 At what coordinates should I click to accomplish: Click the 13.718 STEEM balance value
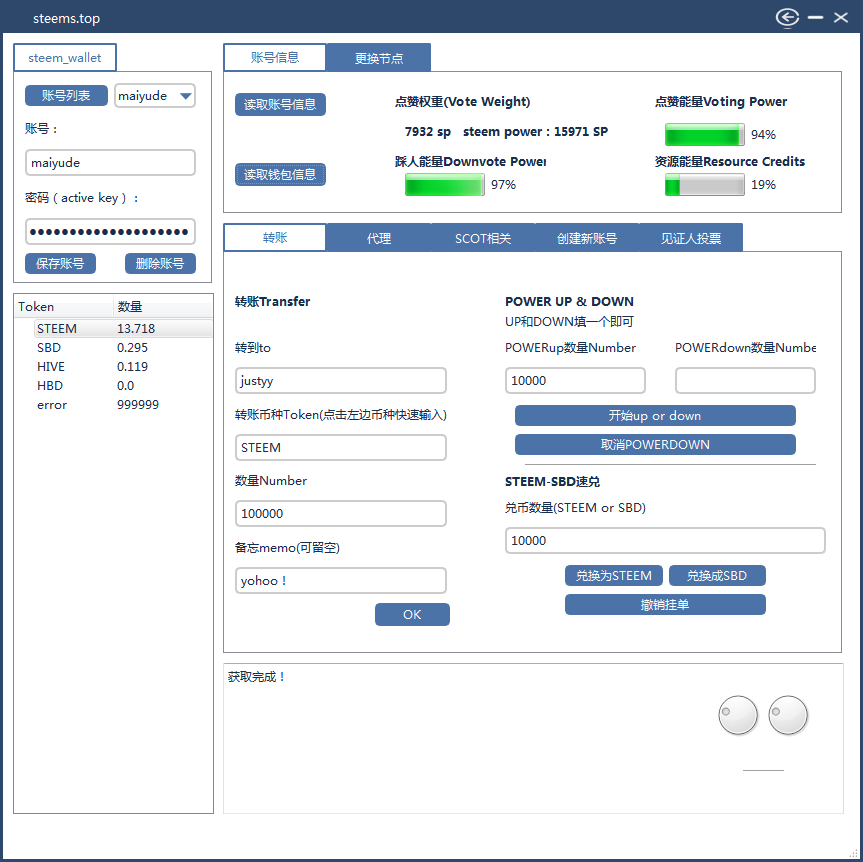click(136, 329)
